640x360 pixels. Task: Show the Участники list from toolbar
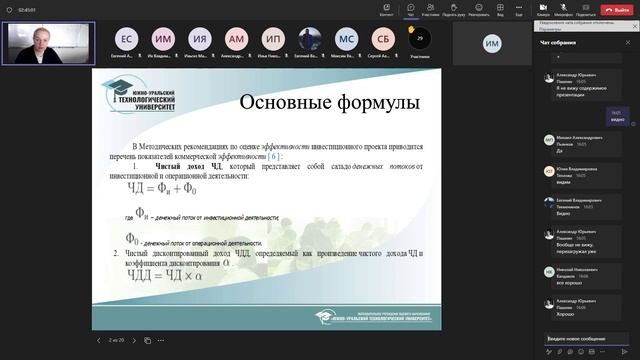coord(430,10)
